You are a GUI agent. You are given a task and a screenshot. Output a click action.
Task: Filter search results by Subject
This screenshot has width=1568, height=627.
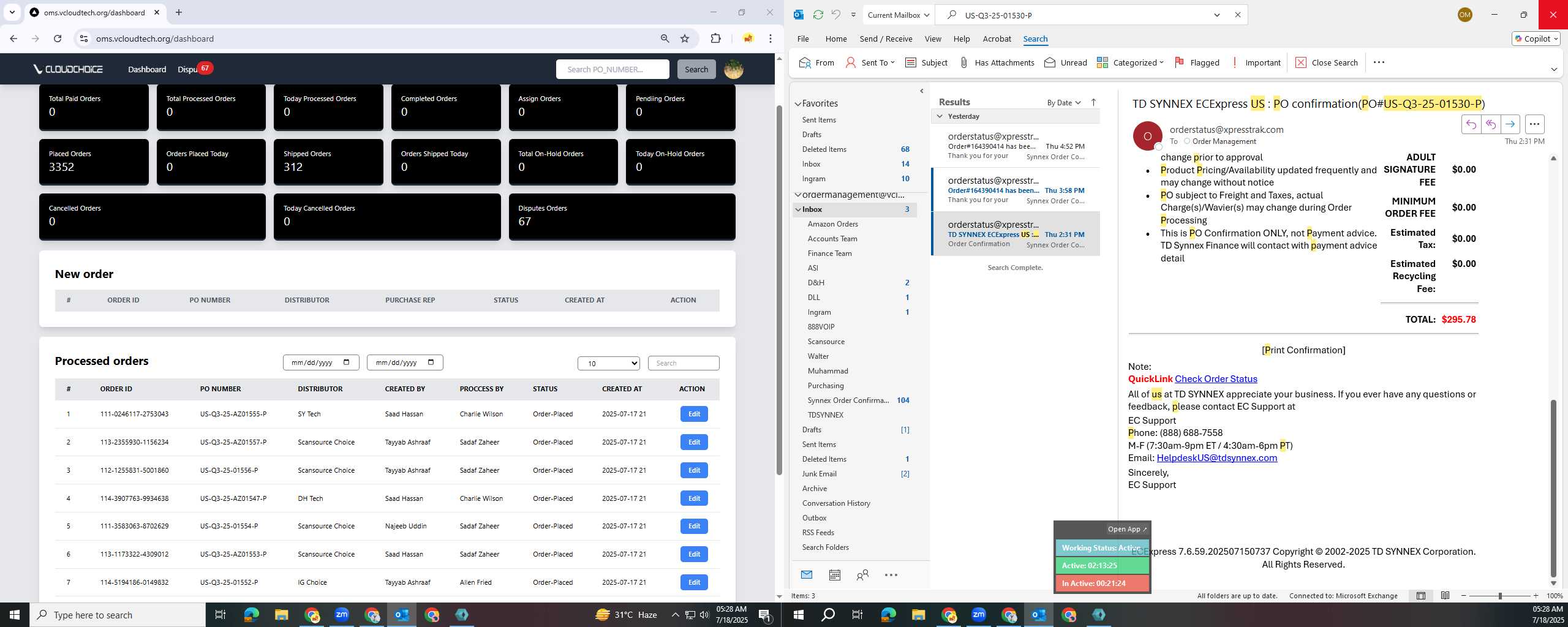pos(926,62)
